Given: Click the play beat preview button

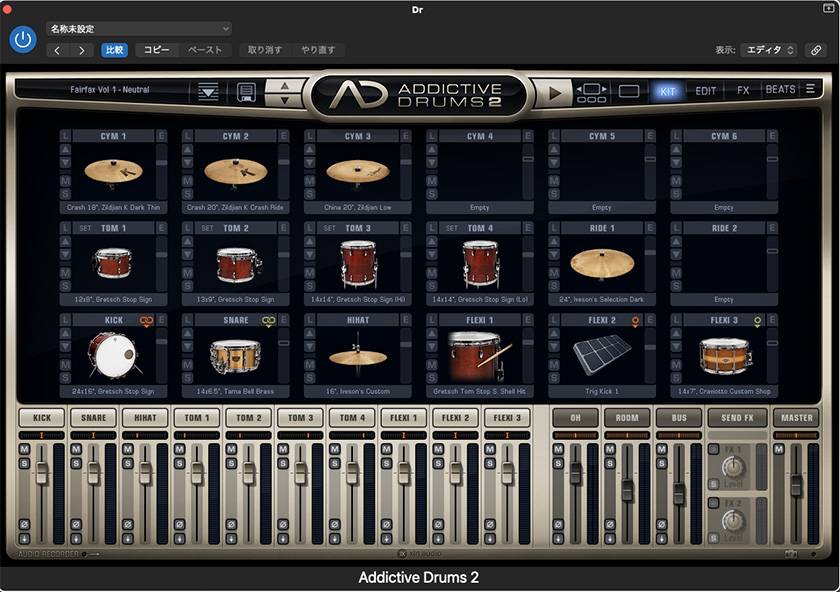Looking at the screenshot, I should point(554,93).
